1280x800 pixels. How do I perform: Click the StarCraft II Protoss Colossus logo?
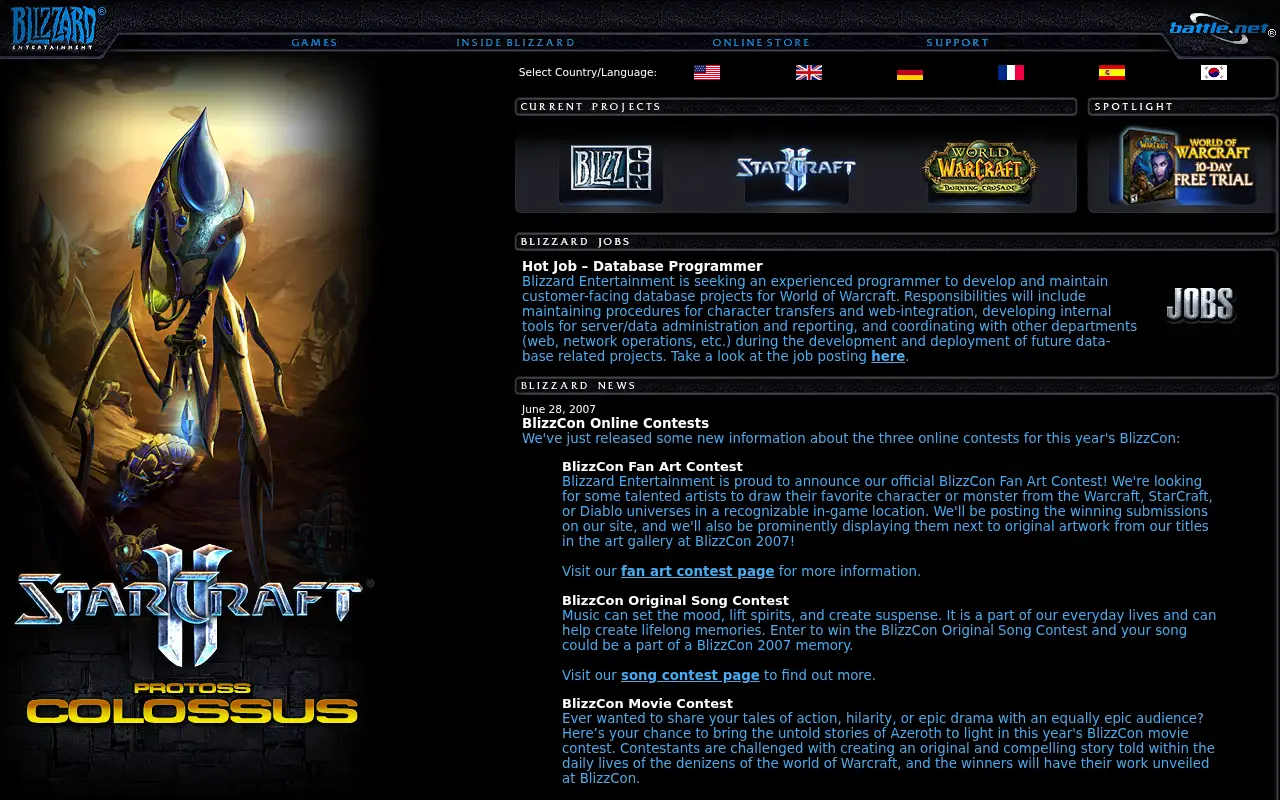coord(192,635)
